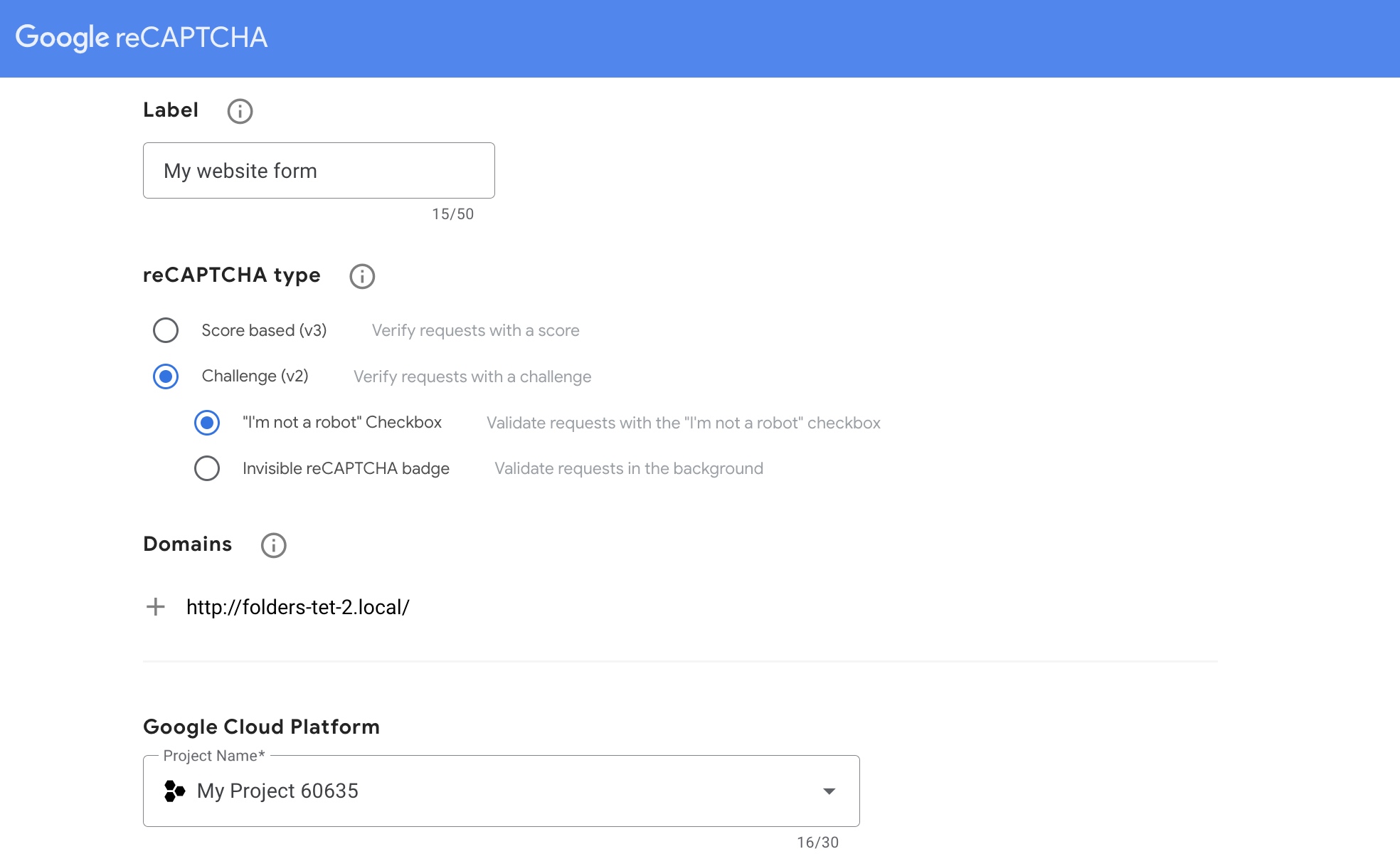Click the Label info icon

[240, 111]
